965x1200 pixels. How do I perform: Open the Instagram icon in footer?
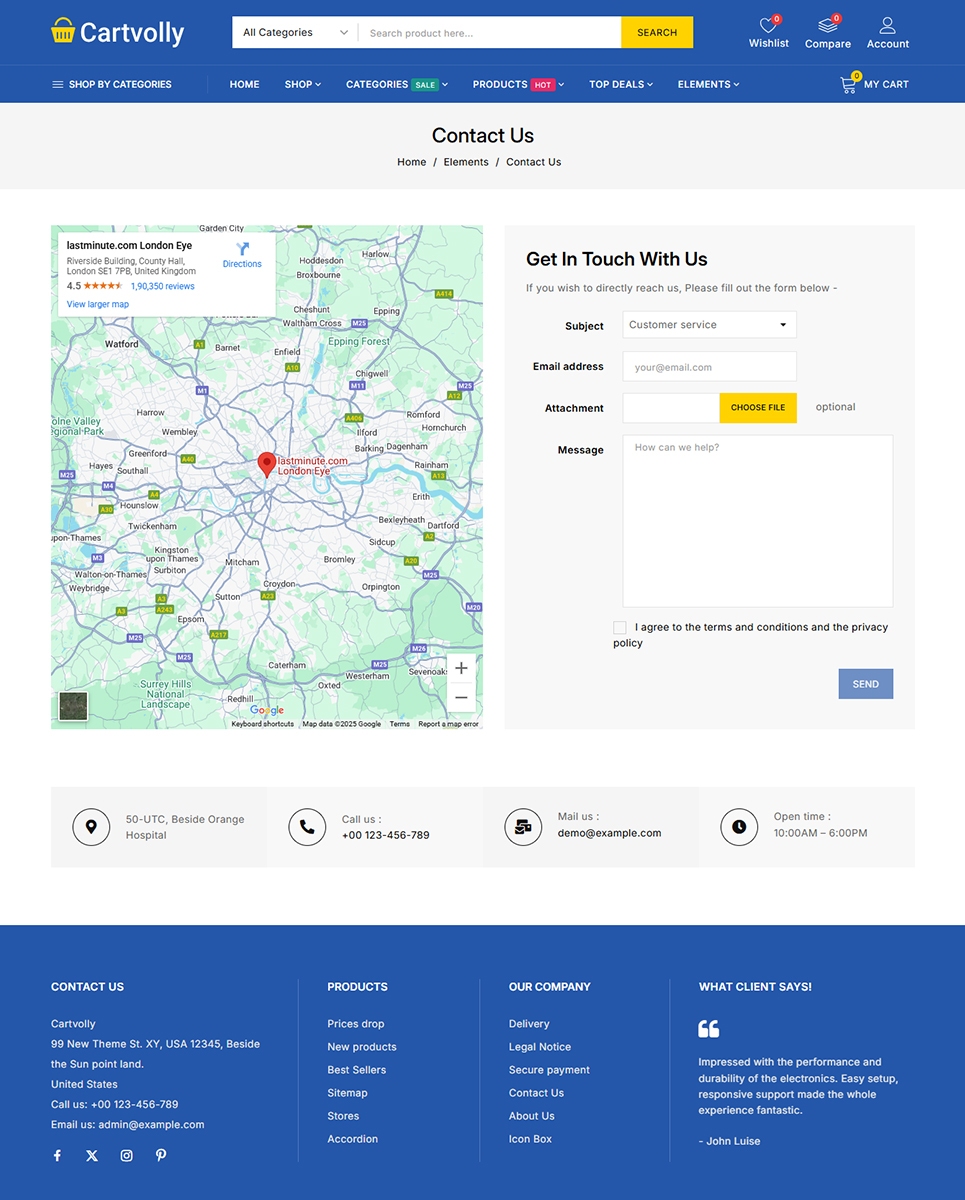point(126,1155)
